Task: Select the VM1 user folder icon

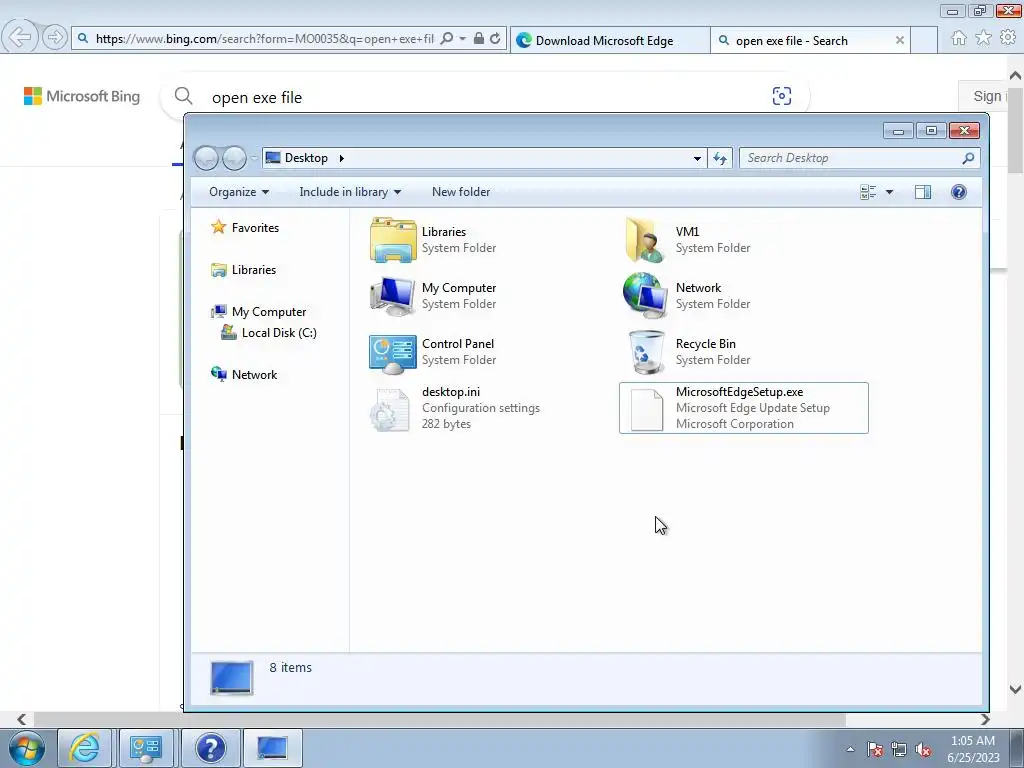Action: (645, 240)
